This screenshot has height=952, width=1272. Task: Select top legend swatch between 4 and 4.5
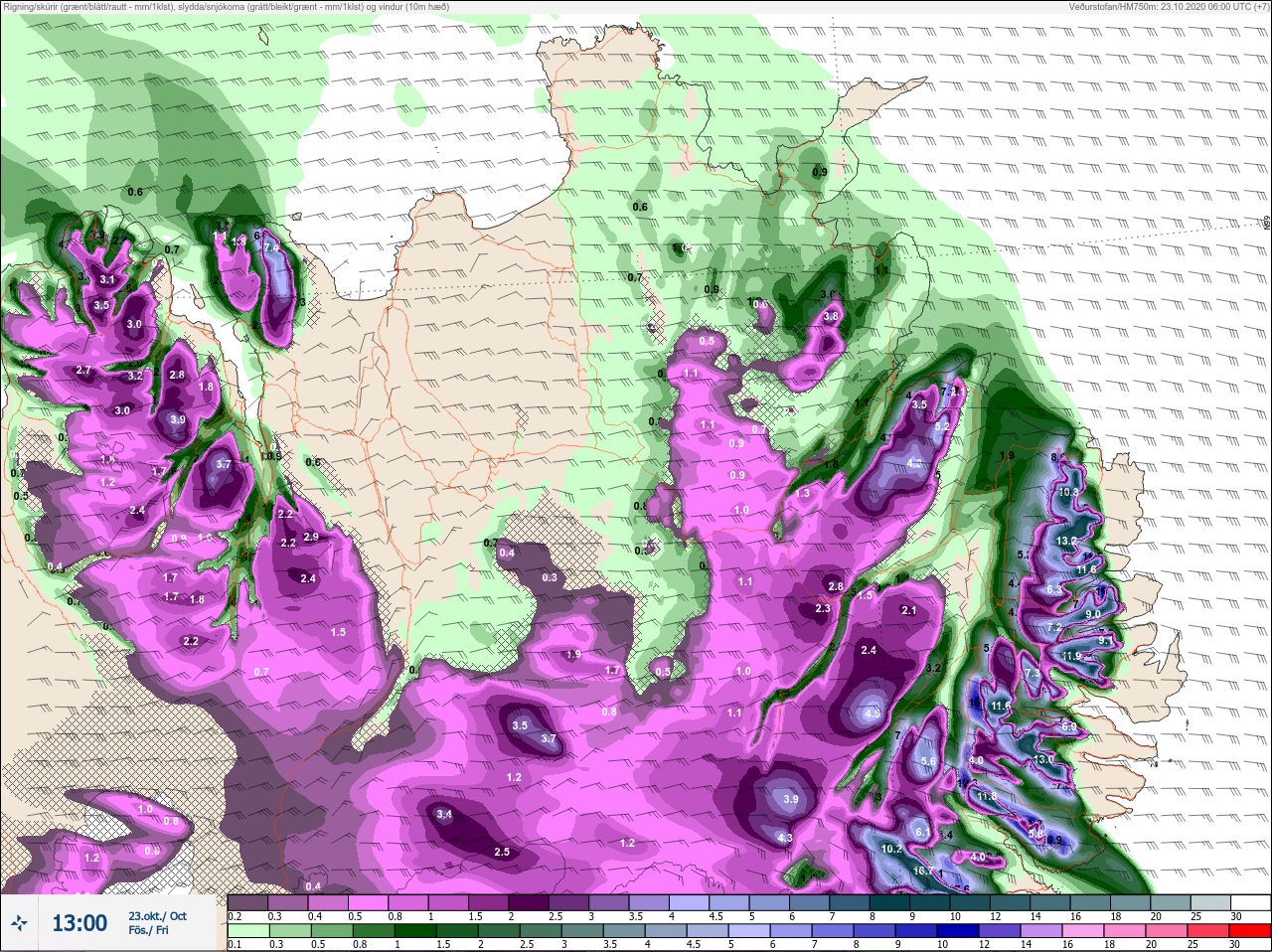coord(690,902)
